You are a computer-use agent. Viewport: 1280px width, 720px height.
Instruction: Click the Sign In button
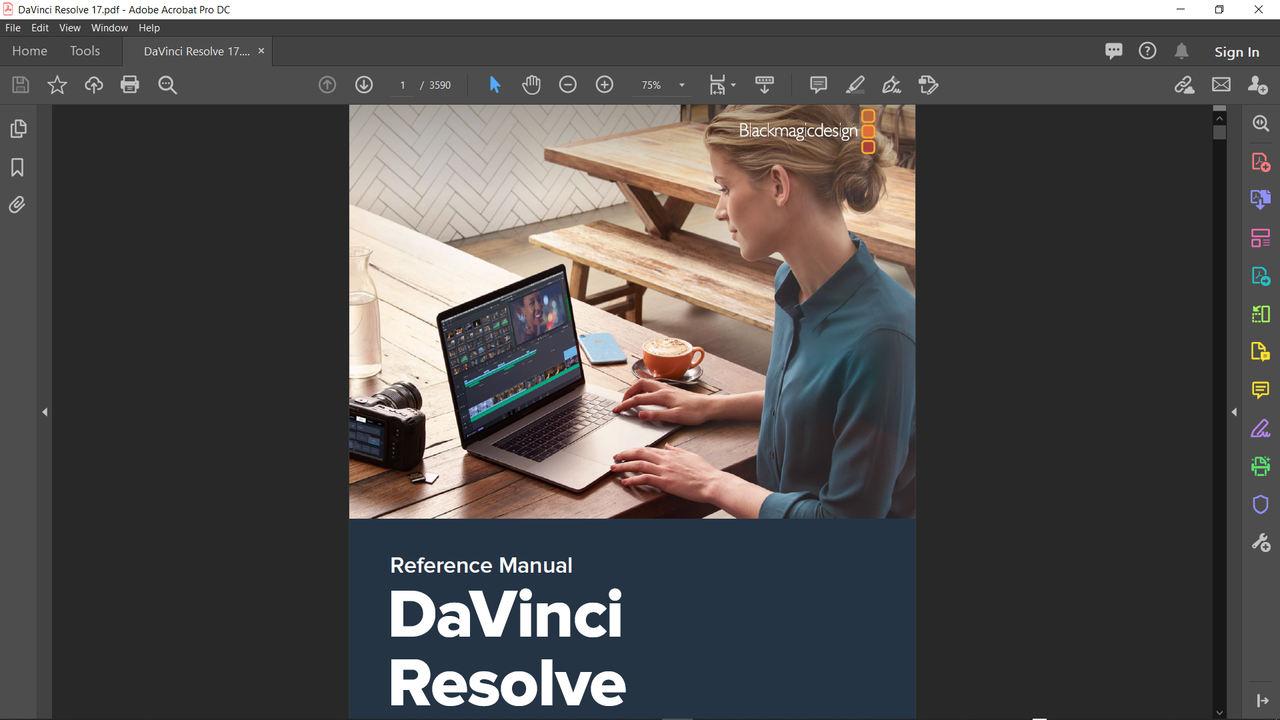pos(1237,52)
